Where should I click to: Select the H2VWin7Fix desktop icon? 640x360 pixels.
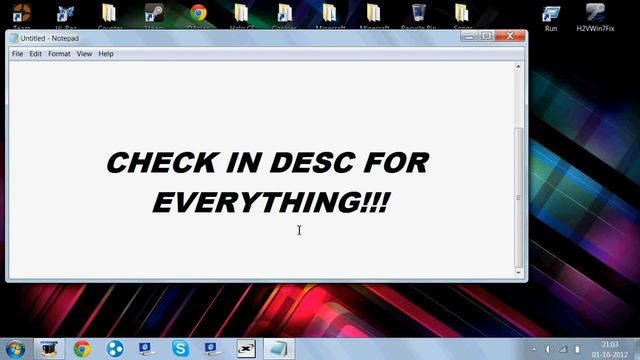pos(595,18)
